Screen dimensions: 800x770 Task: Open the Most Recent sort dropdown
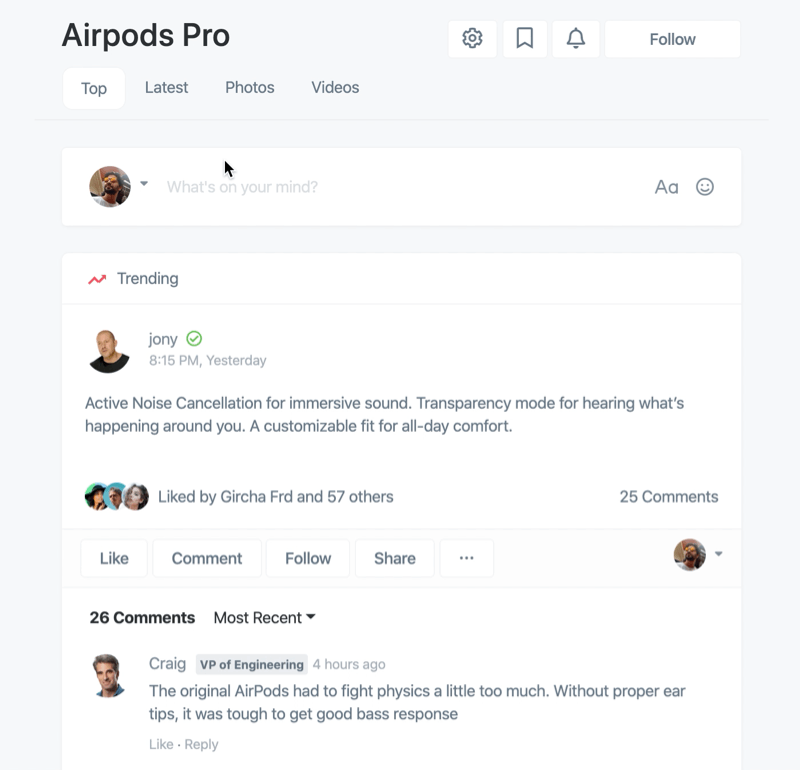click(x=264, y=617)
